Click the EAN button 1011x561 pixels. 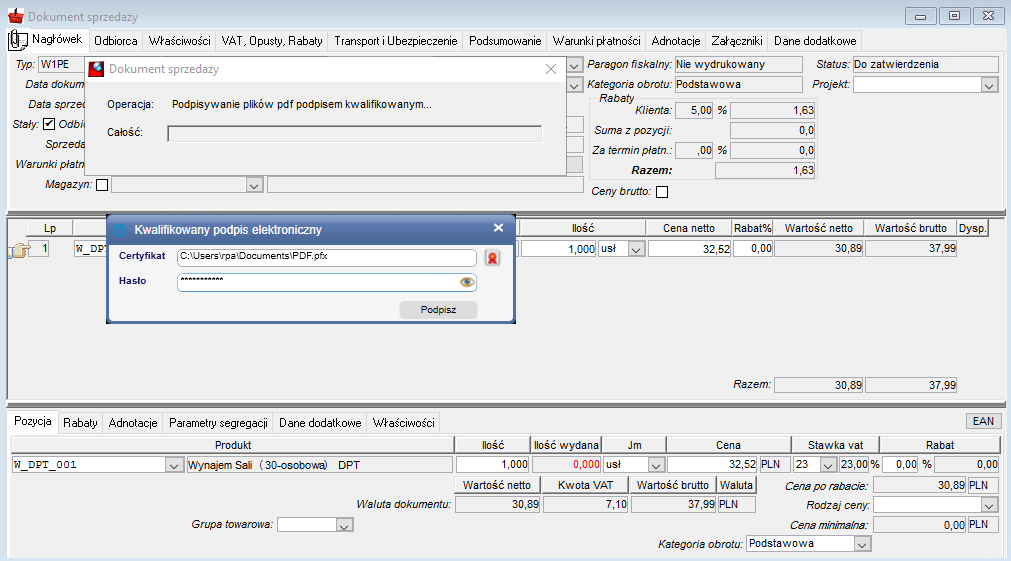(x=983, y=421)
